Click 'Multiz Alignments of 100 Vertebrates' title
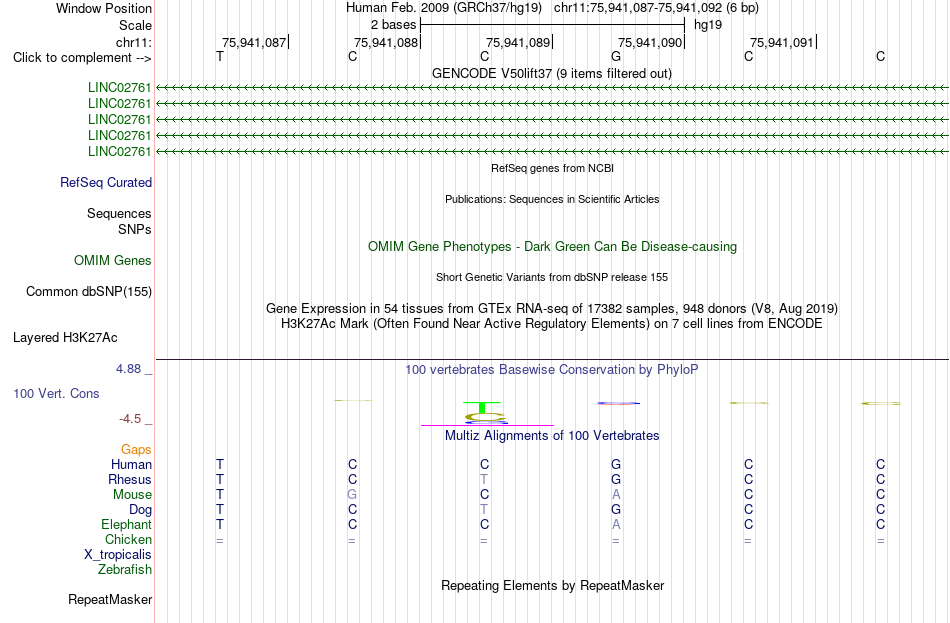950x623 pixels. tap(552, 436)
